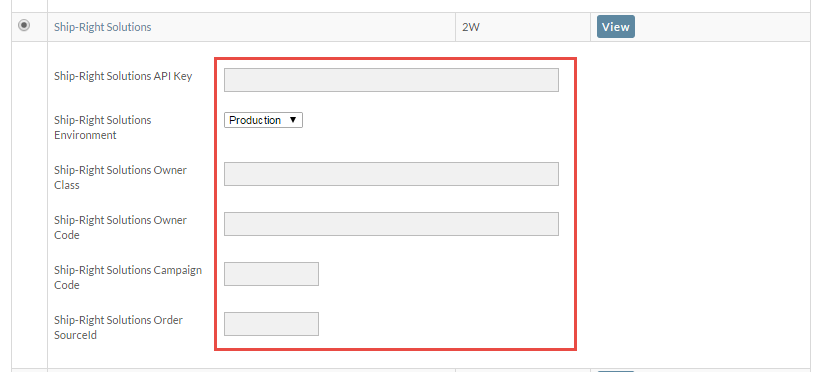Screen dimensions: 816x372
Task: Click the Ship-Right Solutions Campaign Code label
Action: click(x=128, y=277)
